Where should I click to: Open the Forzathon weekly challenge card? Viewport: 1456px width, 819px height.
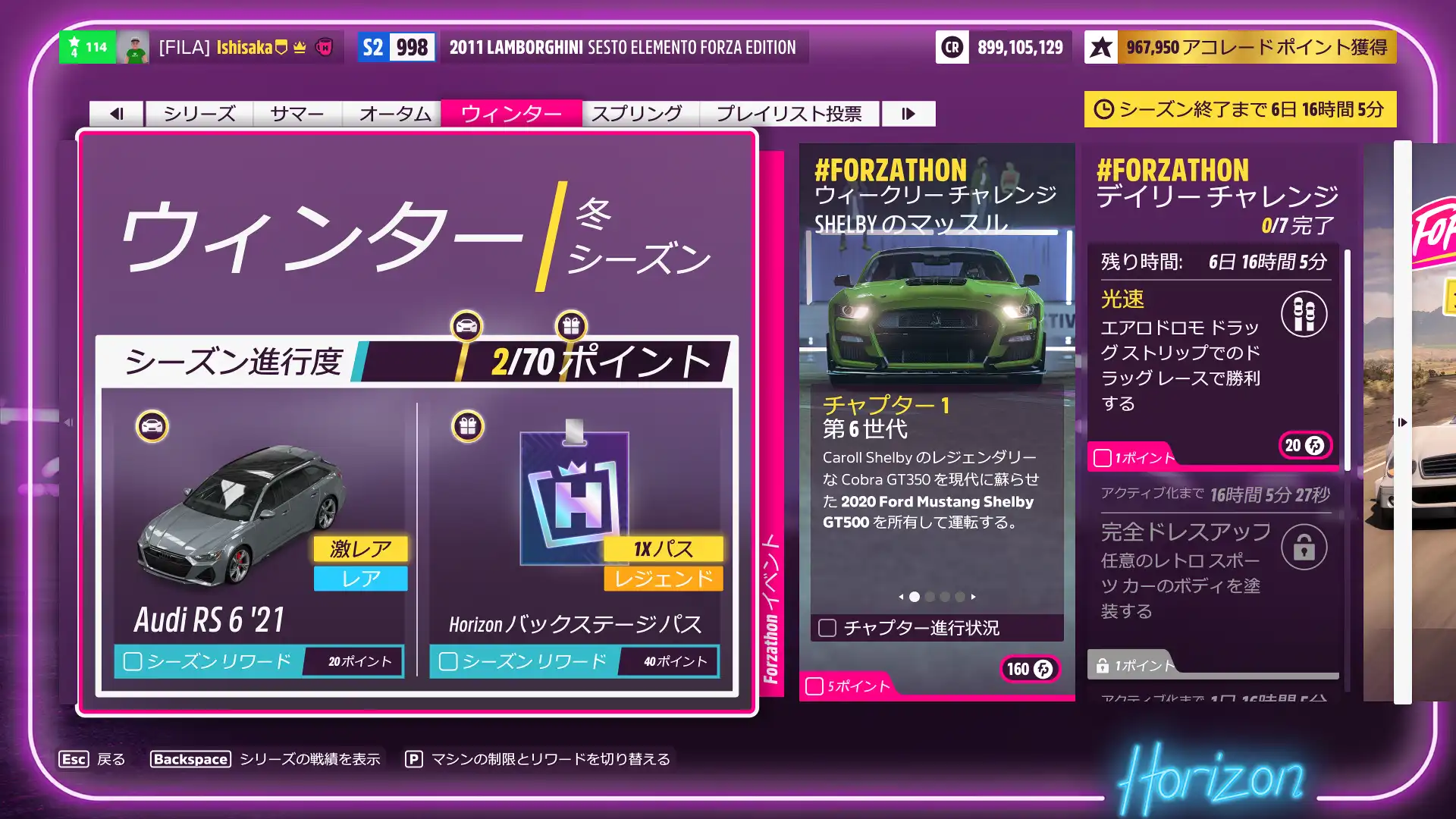point(937,422)
